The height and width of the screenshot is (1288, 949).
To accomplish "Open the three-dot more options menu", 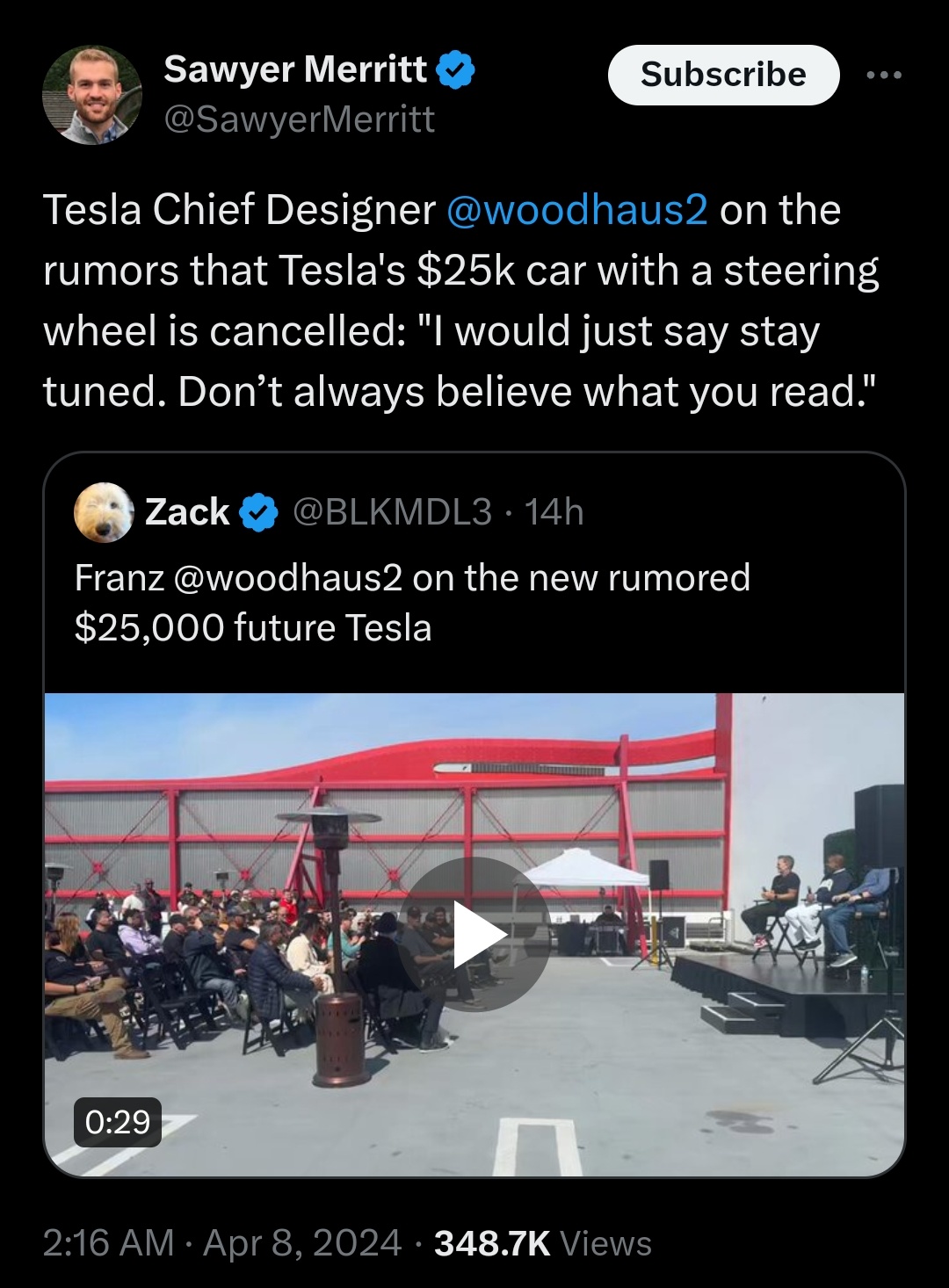I will point(883,76).
